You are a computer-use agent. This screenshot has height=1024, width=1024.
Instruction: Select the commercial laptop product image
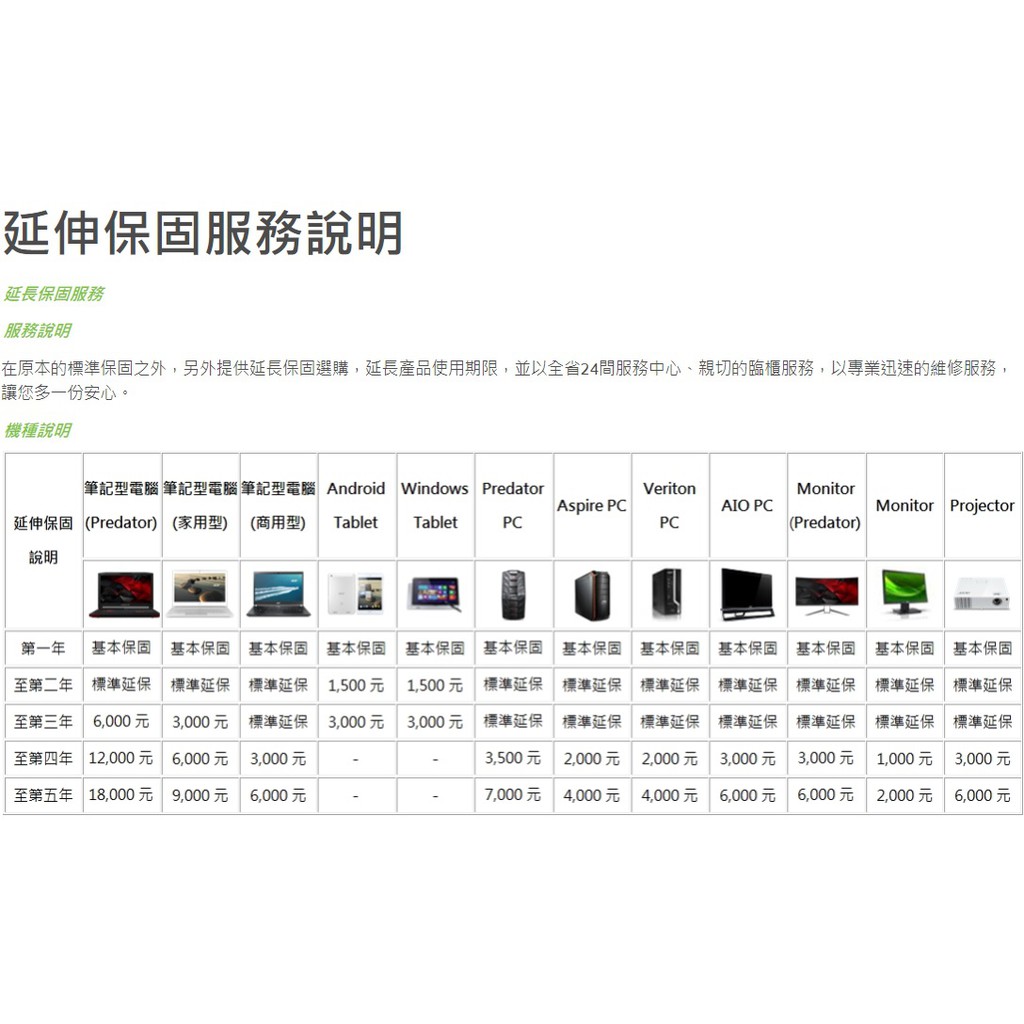(278, 594)
